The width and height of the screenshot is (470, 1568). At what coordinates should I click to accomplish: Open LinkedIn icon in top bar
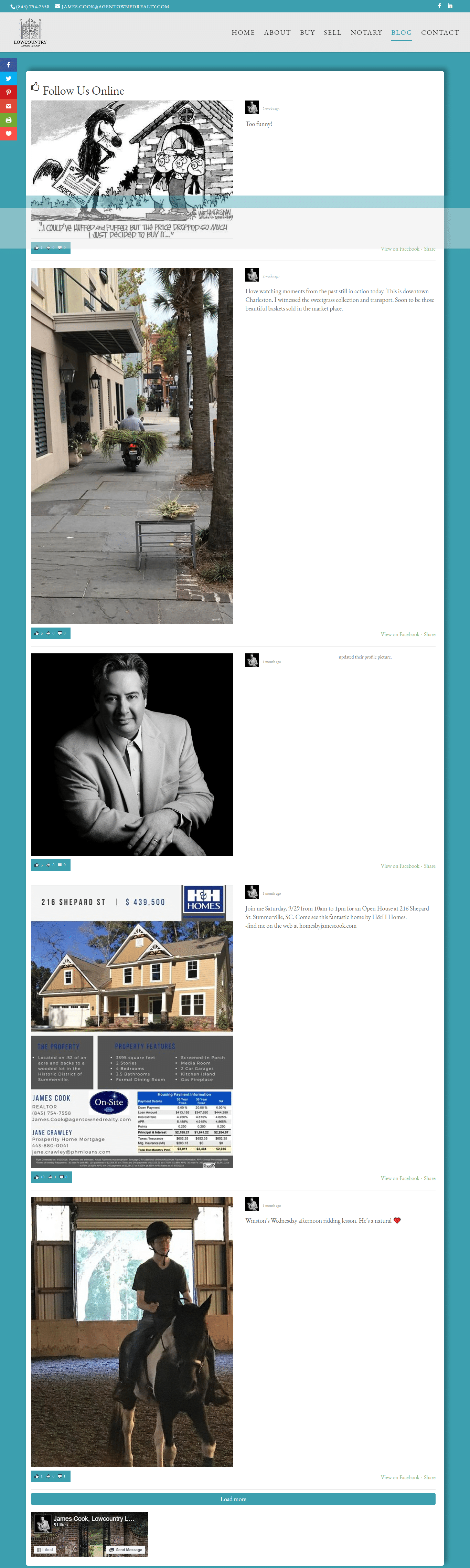pyautogui.click(x=450, y=6)
